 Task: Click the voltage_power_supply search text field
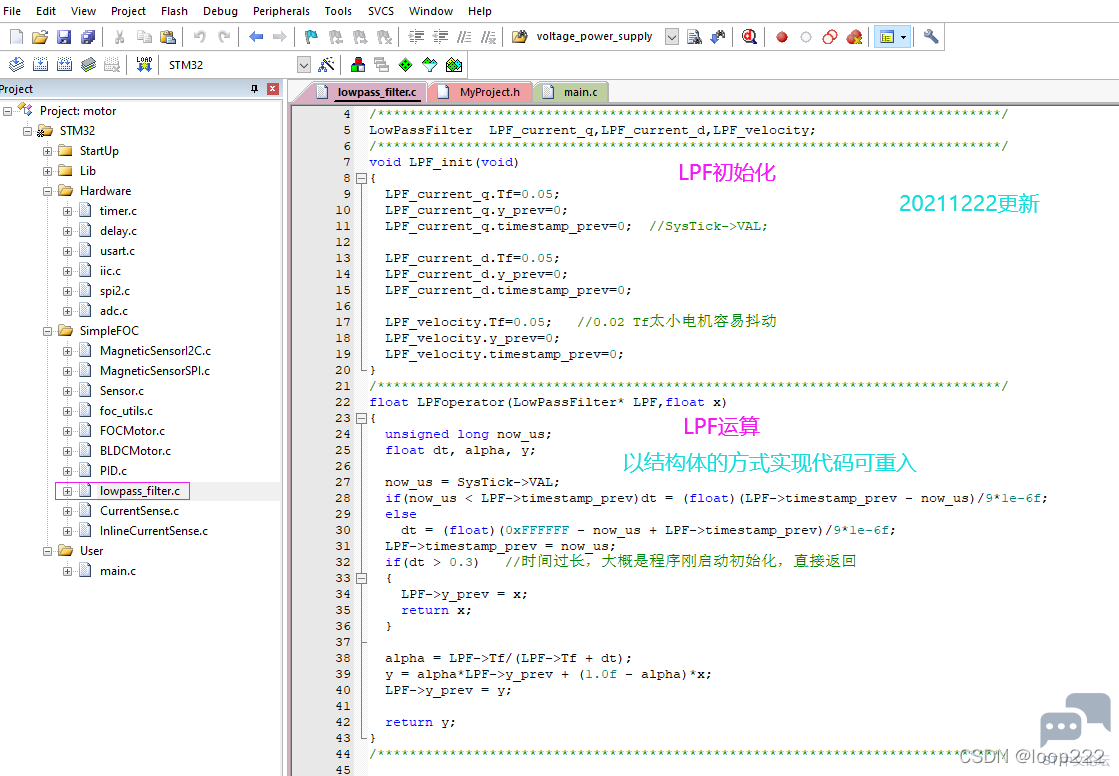tap(597, 36)
